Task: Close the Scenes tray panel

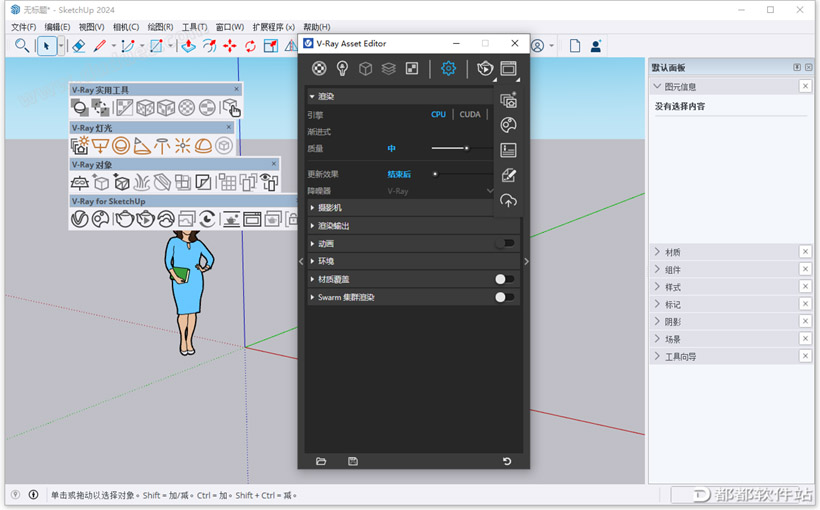Action: pyautogui.click(x=805, y=338)
